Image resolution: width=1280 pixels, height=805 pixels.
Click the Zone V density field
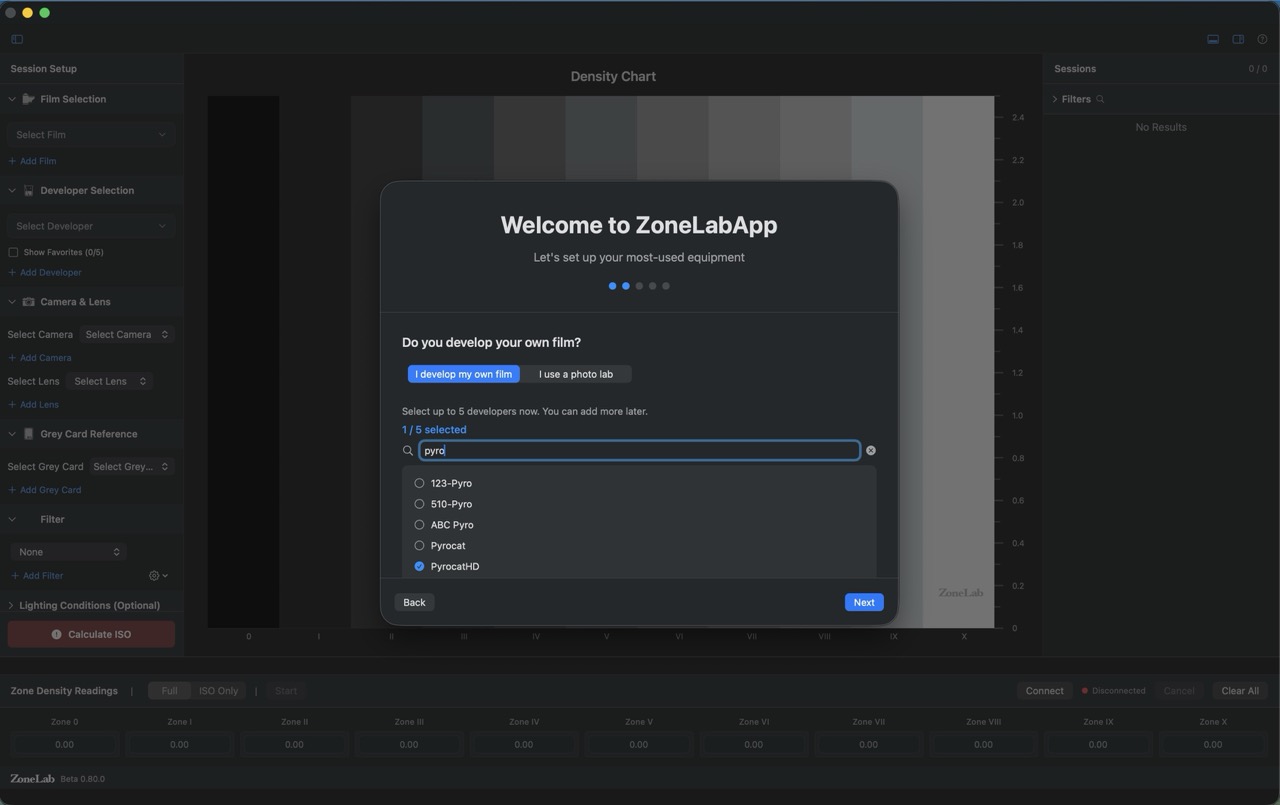[x=639, y=744]
